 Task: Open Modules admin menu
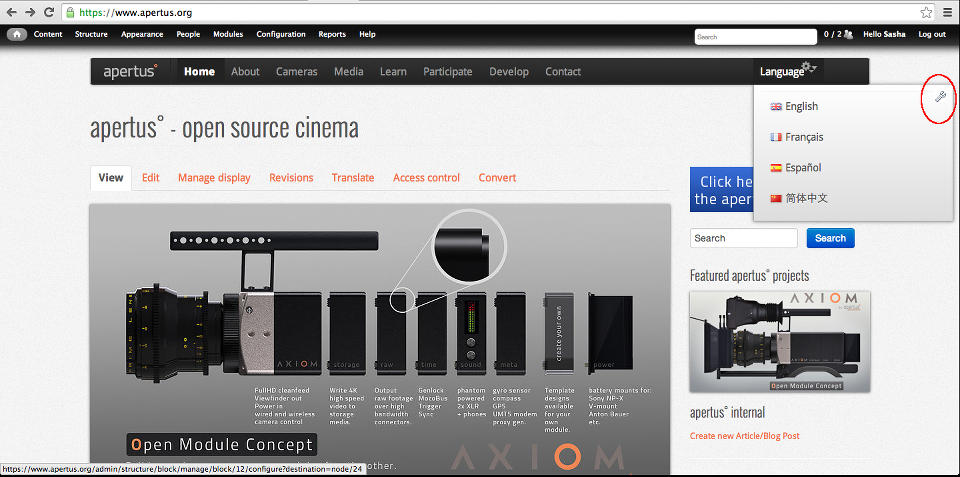click(228, 34)
